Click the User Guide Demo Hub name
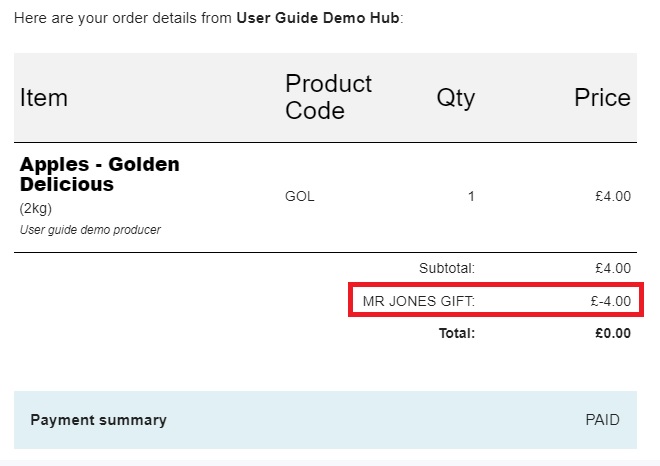This screenshot has height=466, width=660. coord(318,19)
